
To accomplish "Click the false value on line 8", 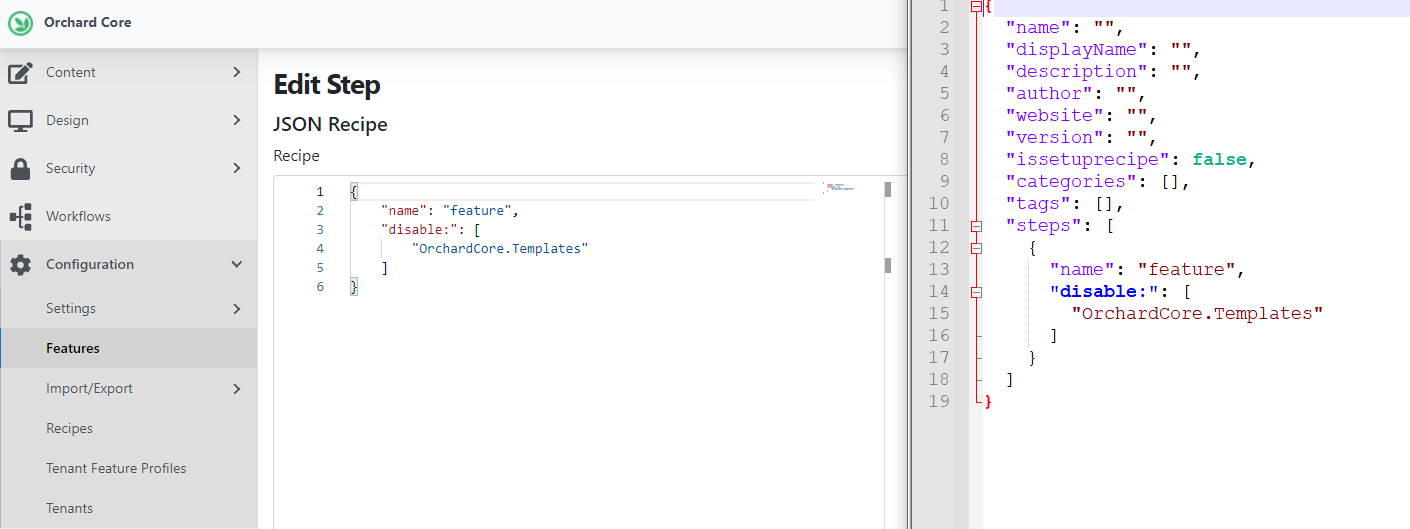I will click(x=1218, y=159).
